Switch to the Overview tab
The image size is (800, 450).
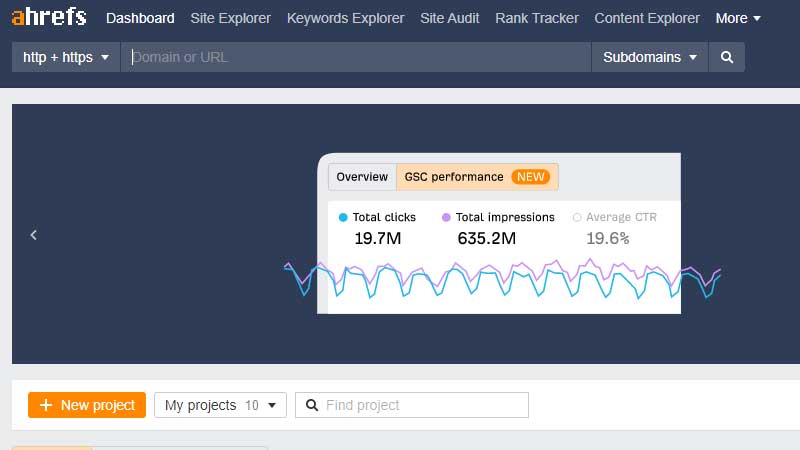[362, 177]
